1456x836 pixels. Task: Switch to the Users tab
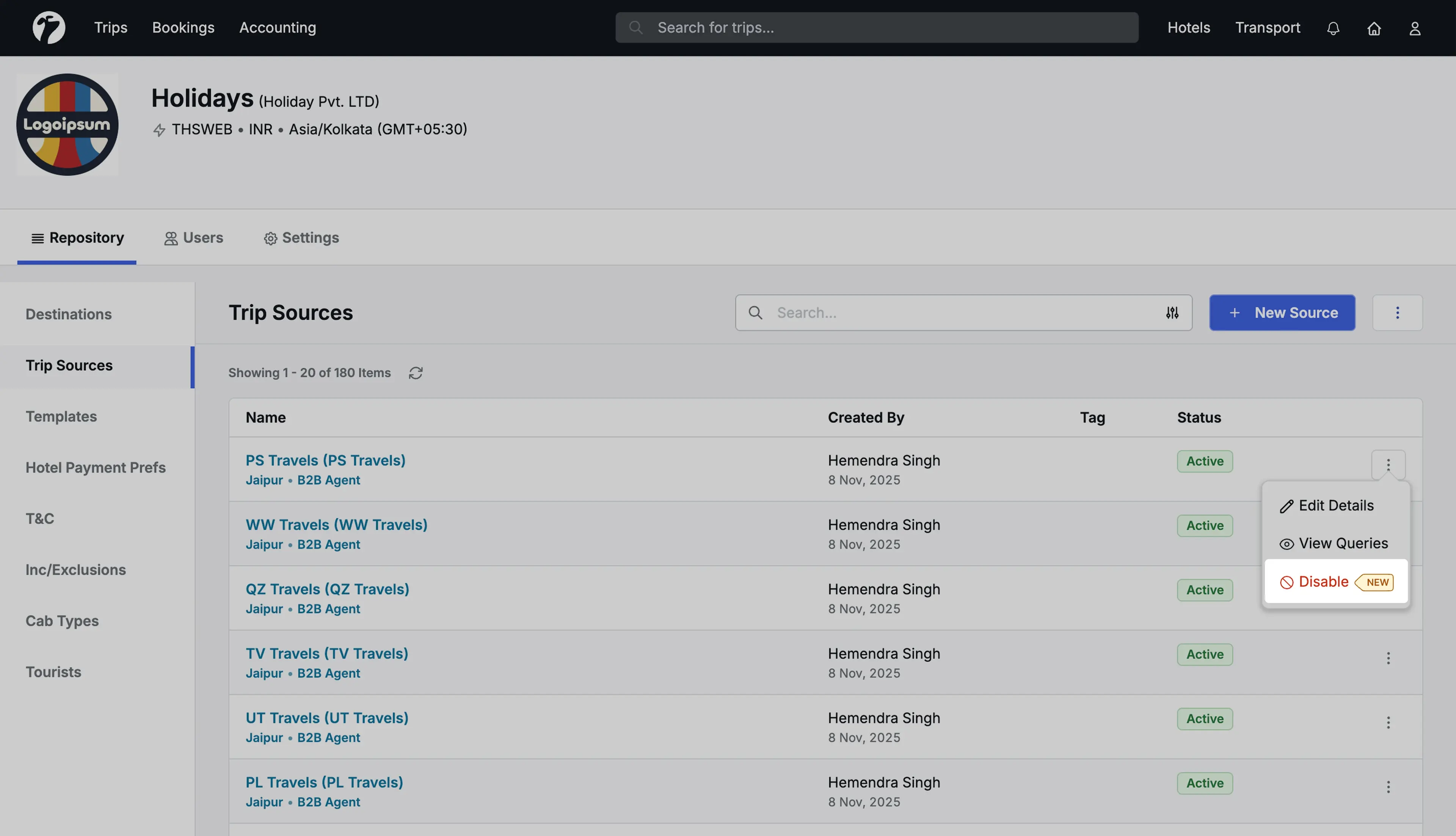tap(193, 238)
